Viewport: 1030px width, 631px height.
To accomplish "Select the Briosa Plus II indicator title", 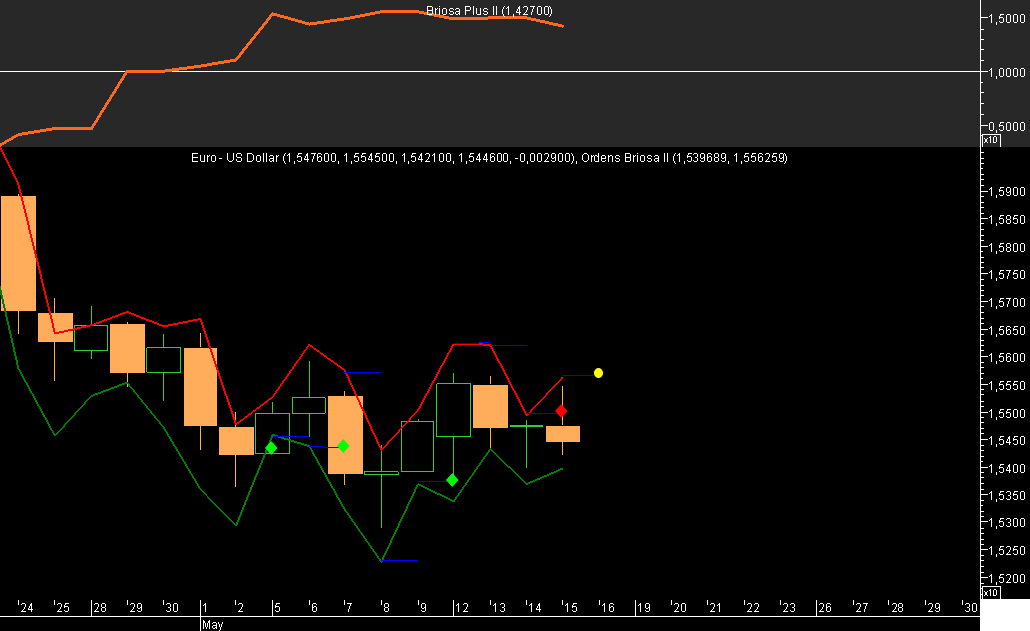I will pos(489,11).
